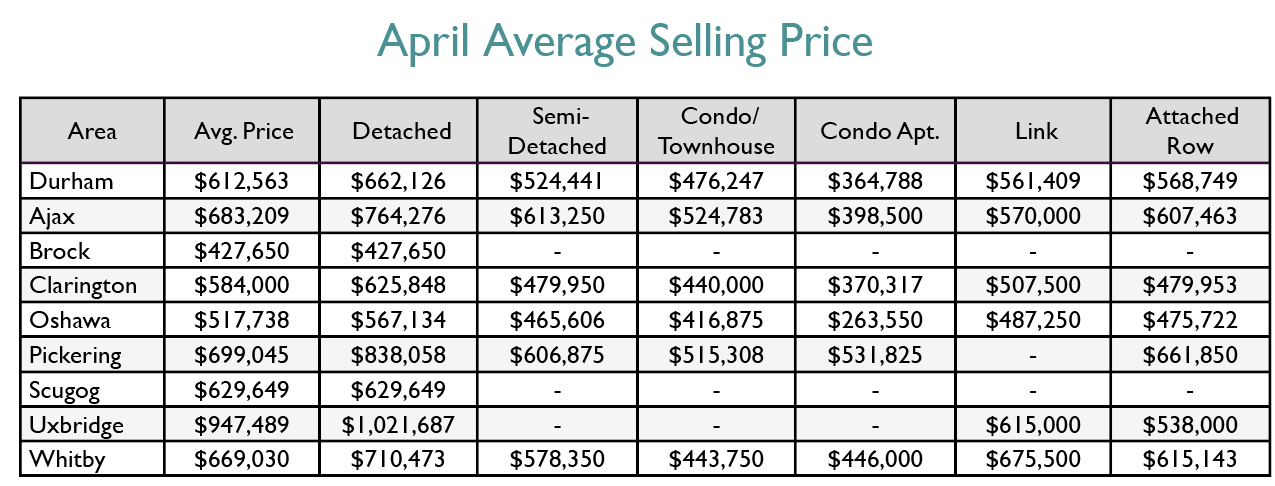1275x486 pixels.
Task: Click the Brock area cell
Action: coord(59,250)
